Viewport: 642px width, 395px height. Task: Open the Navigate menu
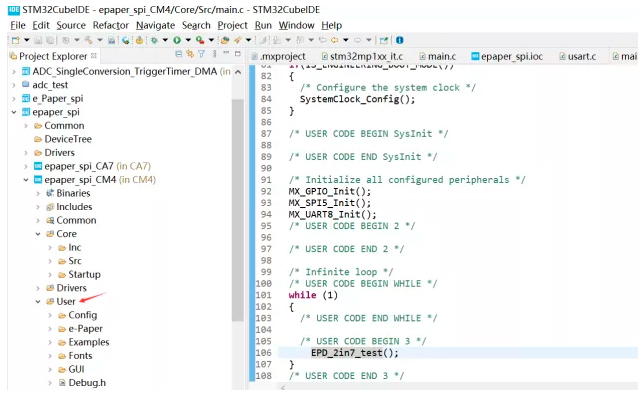point(155,25)
